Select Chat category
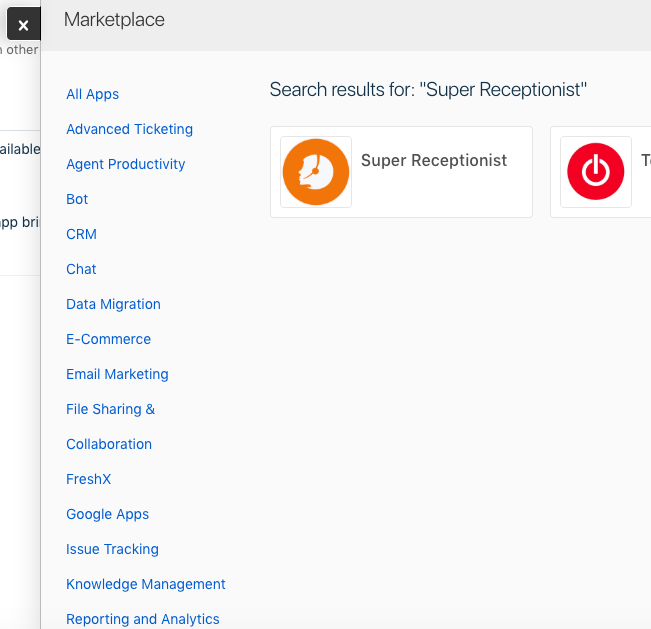The width and height of the screenshot is (651, 629). [x=81, y=269]
